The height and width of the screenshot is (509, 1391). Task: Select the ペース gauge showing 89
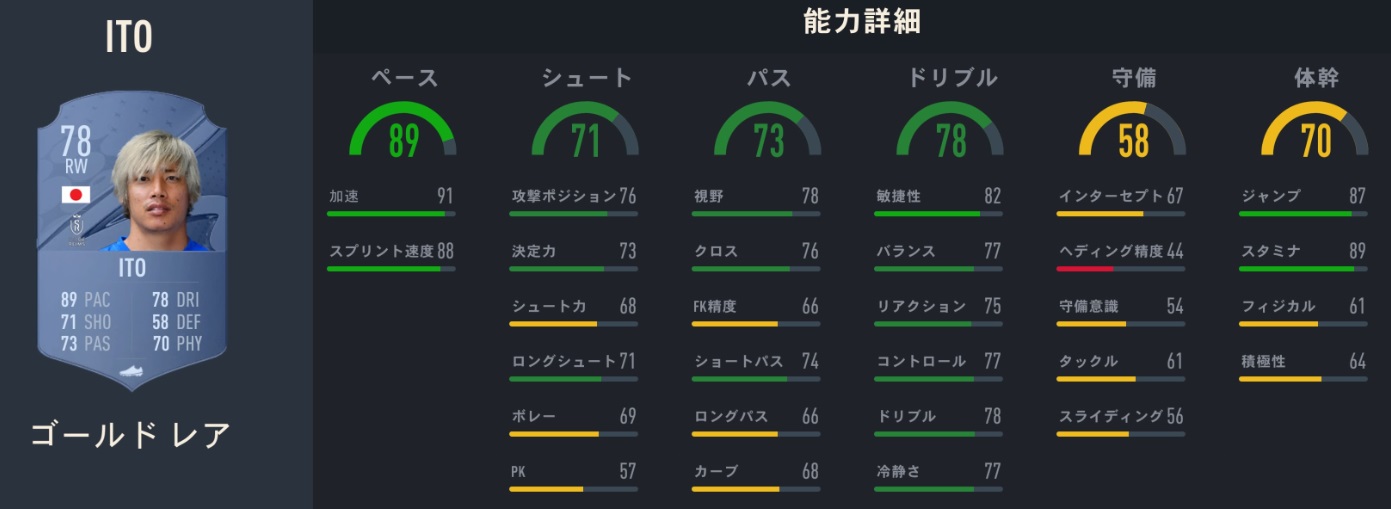(403, 132)
